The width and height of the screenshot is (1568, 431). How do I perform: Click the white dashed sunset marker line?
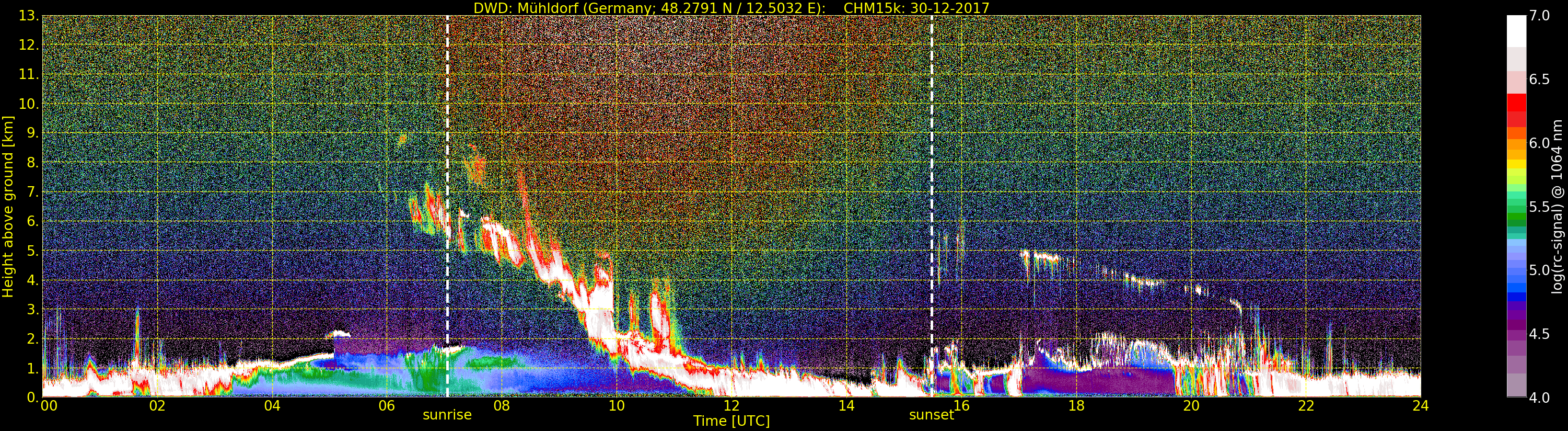tap(932, 206)
